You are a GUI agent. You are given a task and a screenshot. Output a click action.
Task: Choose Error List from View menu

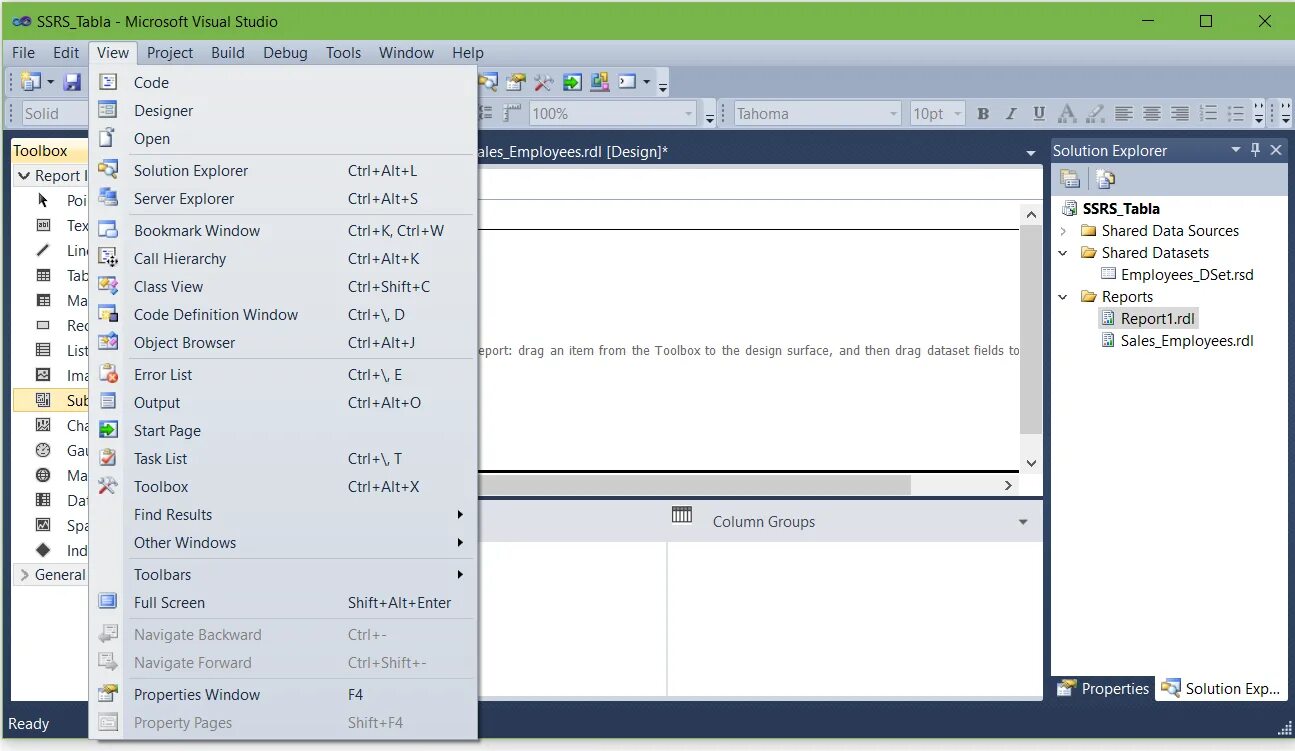pyautogui.click(x=285, y=375)
